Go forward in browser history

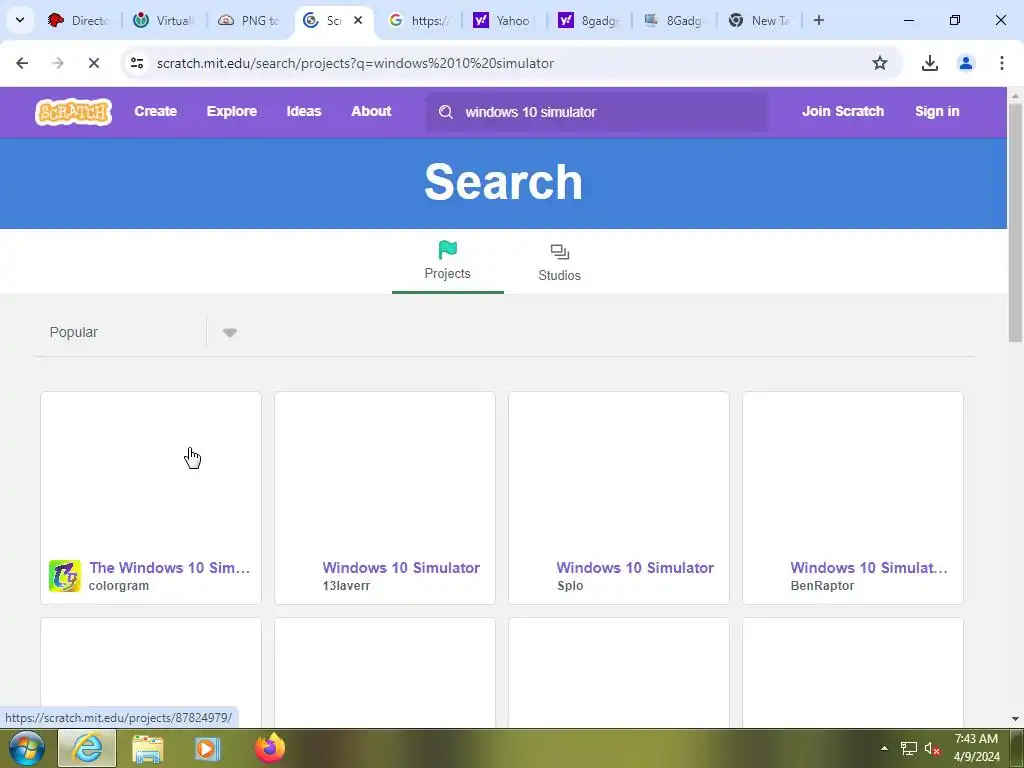tap(58, 63)
